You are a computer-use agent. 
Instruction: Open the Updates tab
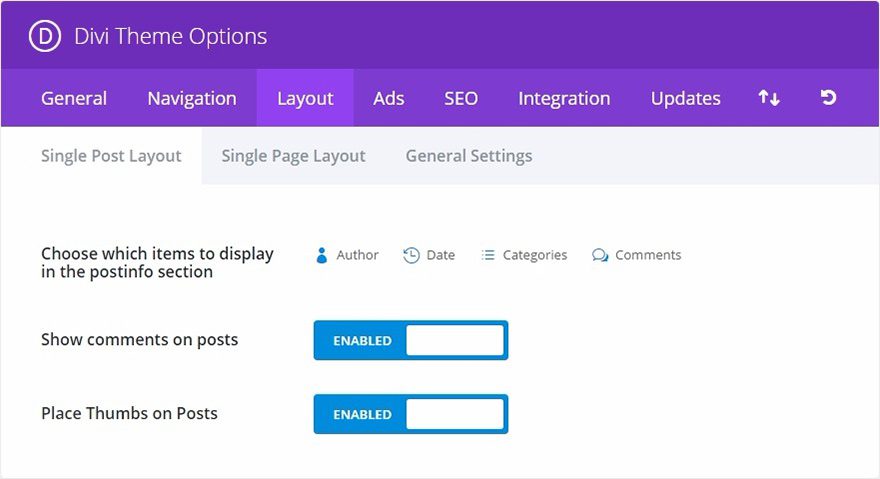(x=686, y=98)
